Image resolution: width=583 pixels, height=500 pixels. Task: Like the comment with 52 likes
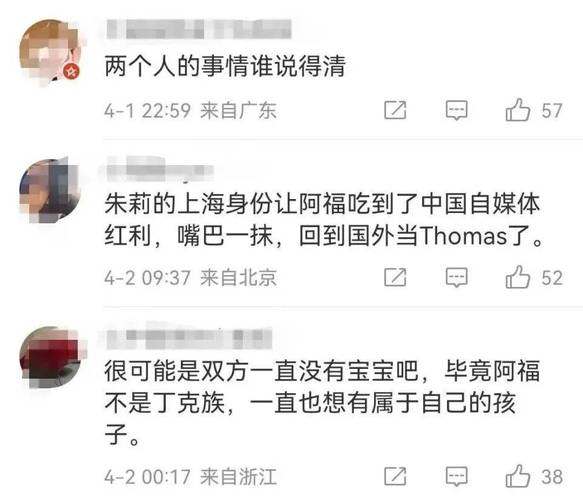[x=518, y=277]
